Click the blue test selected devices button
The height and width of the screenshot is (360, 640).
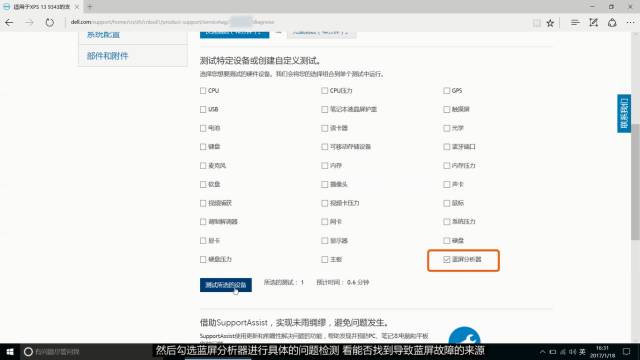point(226,285)
